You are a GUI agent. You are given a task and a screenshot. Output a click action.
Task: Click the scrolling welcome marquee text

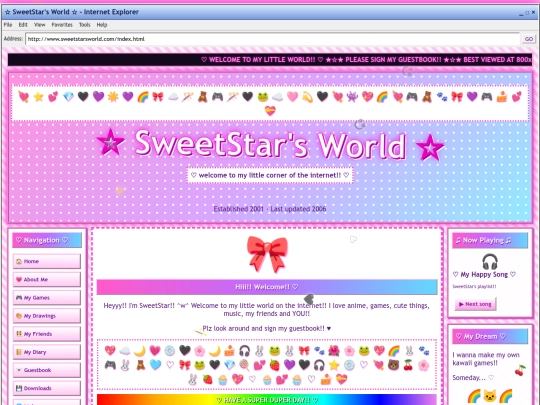(x=367, y=60)
